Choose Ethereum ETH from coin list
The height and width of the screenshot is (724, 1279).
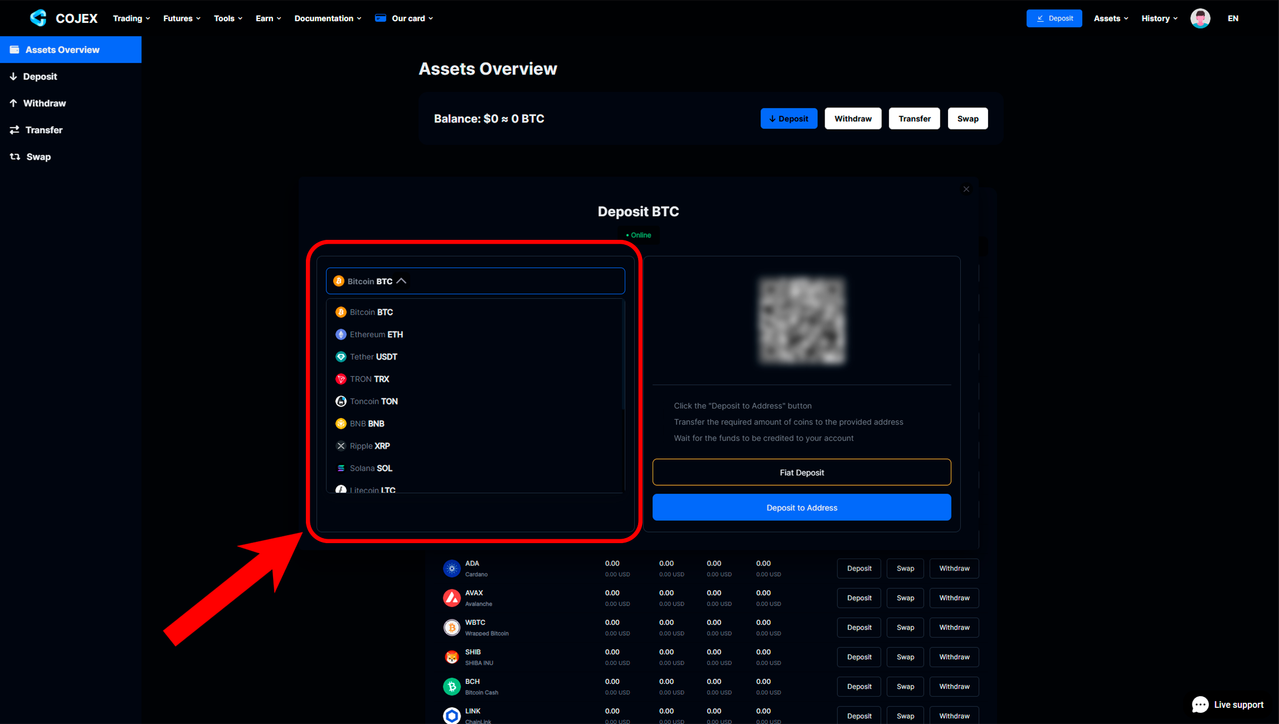click(476, 334)
